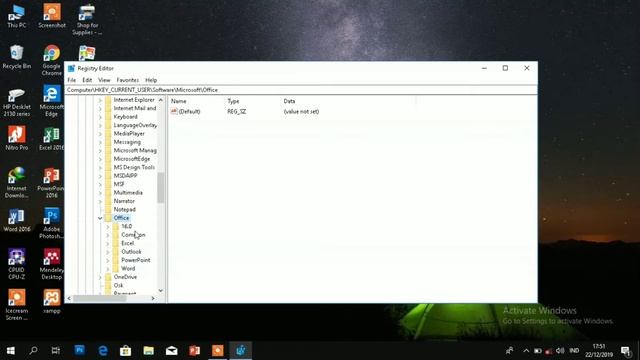This screenshot has height=360, width=640.
Task: Expand the 16.0 subkey
Action: [108, 227]
